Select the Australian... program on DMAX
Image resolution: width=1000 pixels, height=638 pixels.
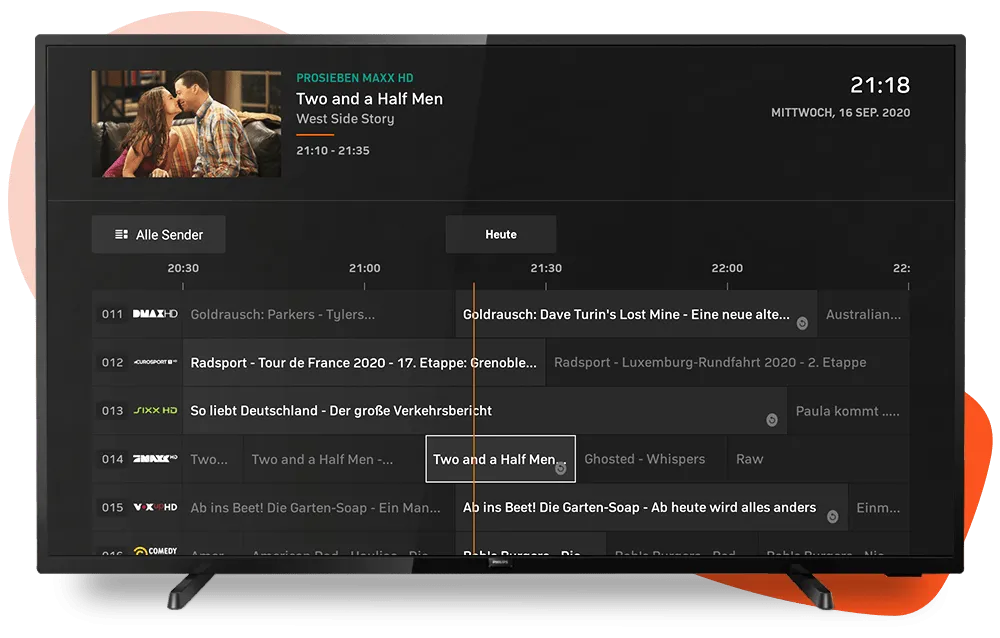point(864,314)
